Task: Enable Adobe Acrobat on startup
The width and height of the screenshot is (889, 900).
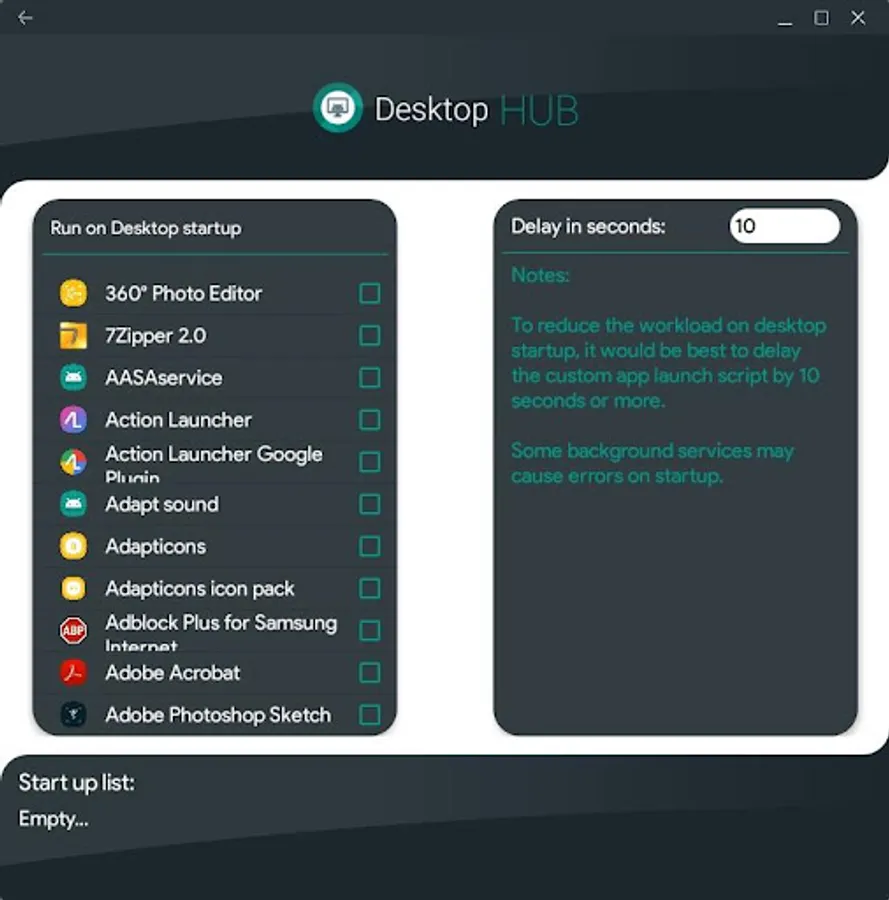Action: coord(370,673)
